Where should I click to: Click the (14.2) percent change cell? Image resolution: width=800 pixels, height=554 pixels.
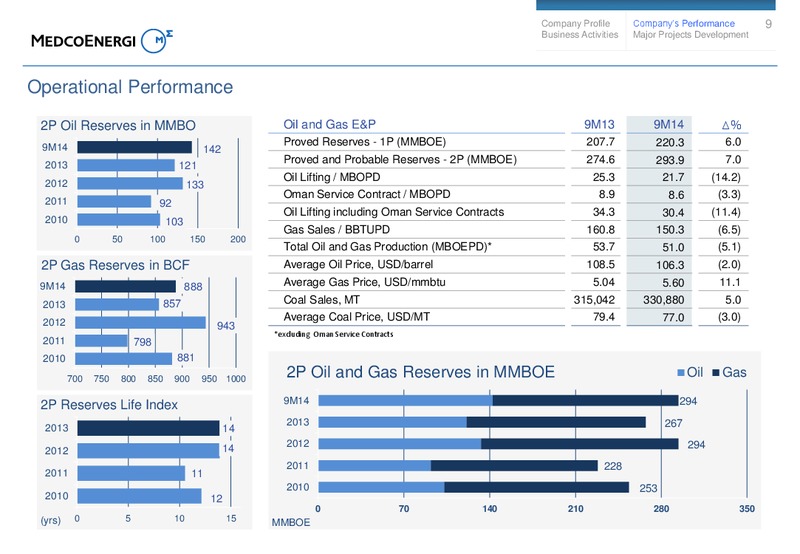coord(726,178)
